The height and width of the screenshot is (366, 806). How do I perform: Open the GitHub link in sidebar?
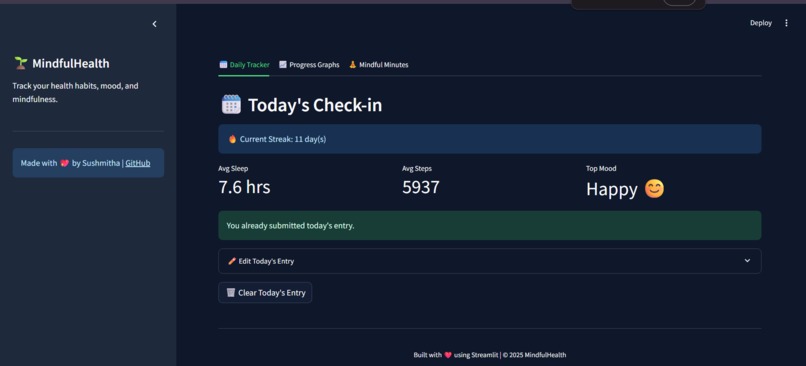[x=138, y=163]
